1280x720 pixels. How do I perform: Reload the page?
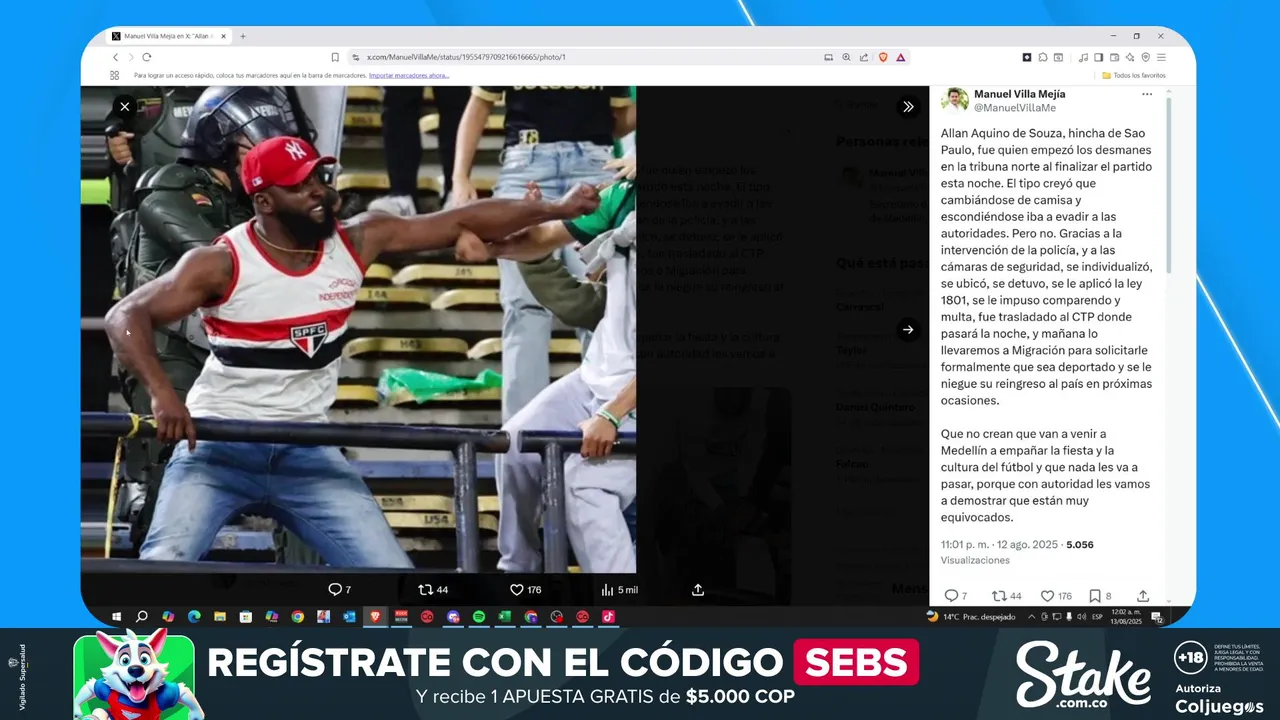(146, 57)
